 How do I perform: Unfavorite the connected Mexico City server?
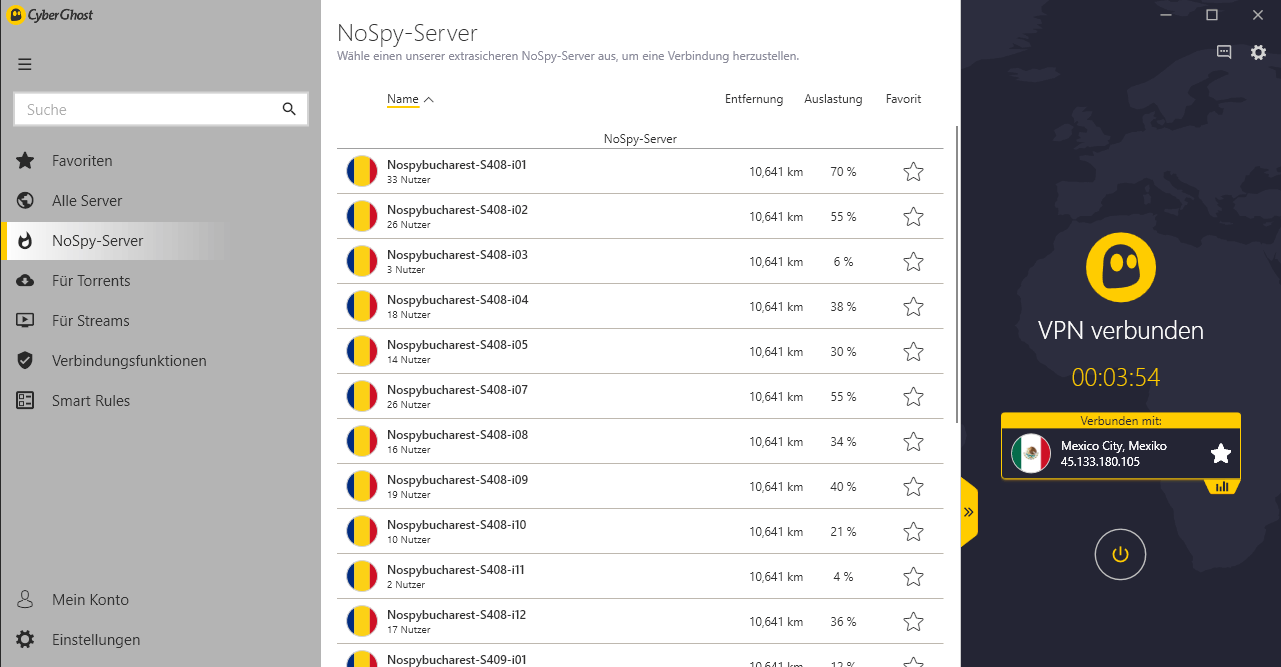click(x=1220, y=454)
